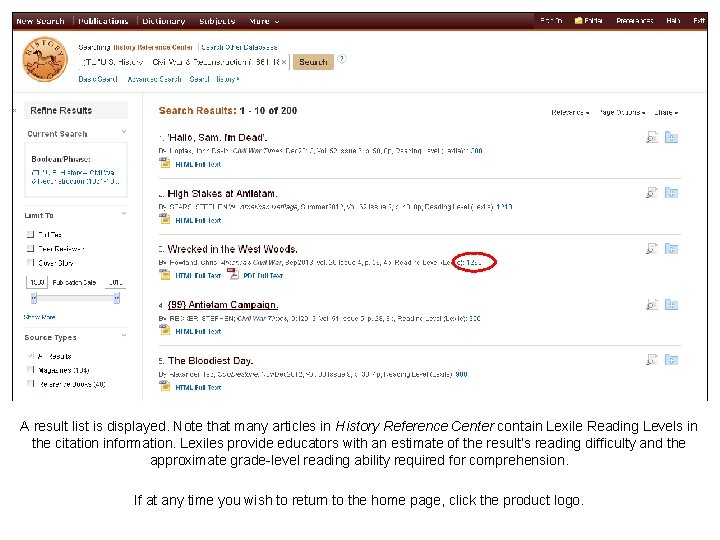Click PDF icon for 'Wrecked in the West Woods'
Image resolution: width=720 pixels, height=540 pixels.
pyautogui.click(x=233, y=274)
